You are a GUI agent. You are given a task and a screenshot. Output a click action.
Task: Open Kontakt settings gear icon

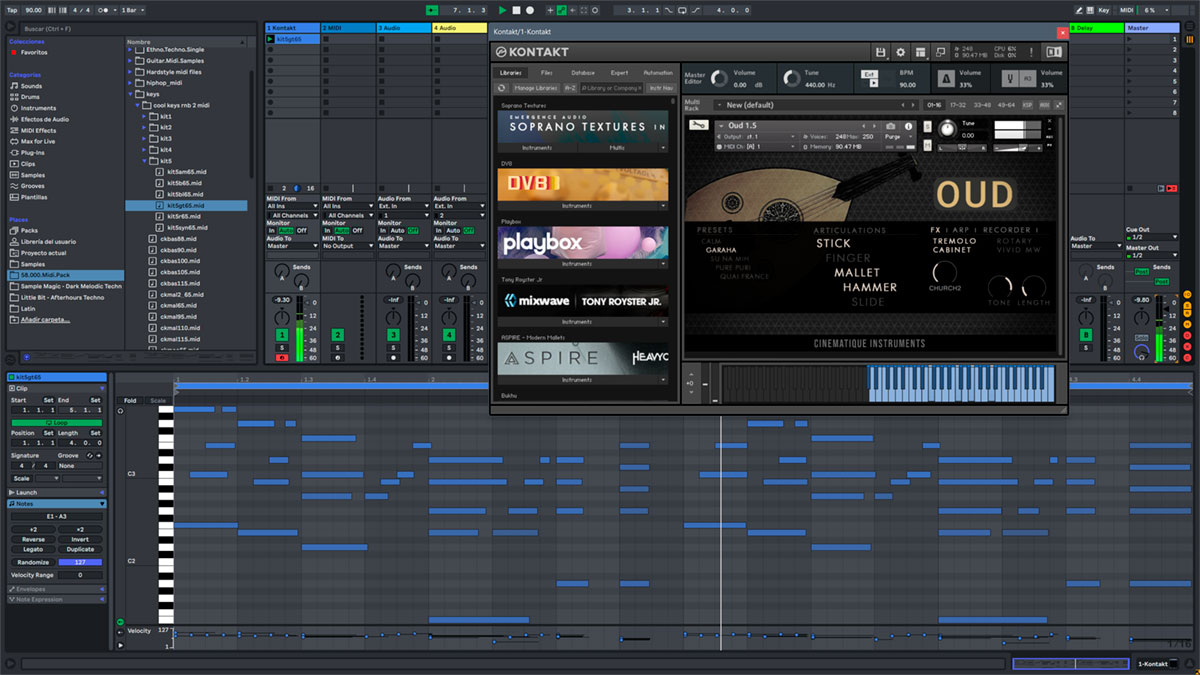tap(900, 52)
